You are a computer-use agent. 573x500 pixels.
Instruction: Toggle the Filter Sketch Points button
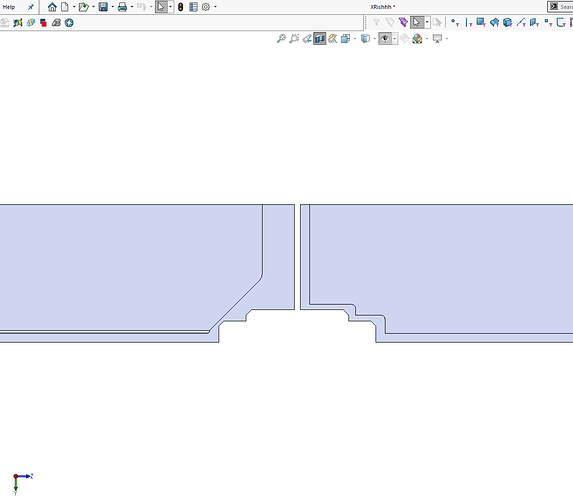(548, 23)
